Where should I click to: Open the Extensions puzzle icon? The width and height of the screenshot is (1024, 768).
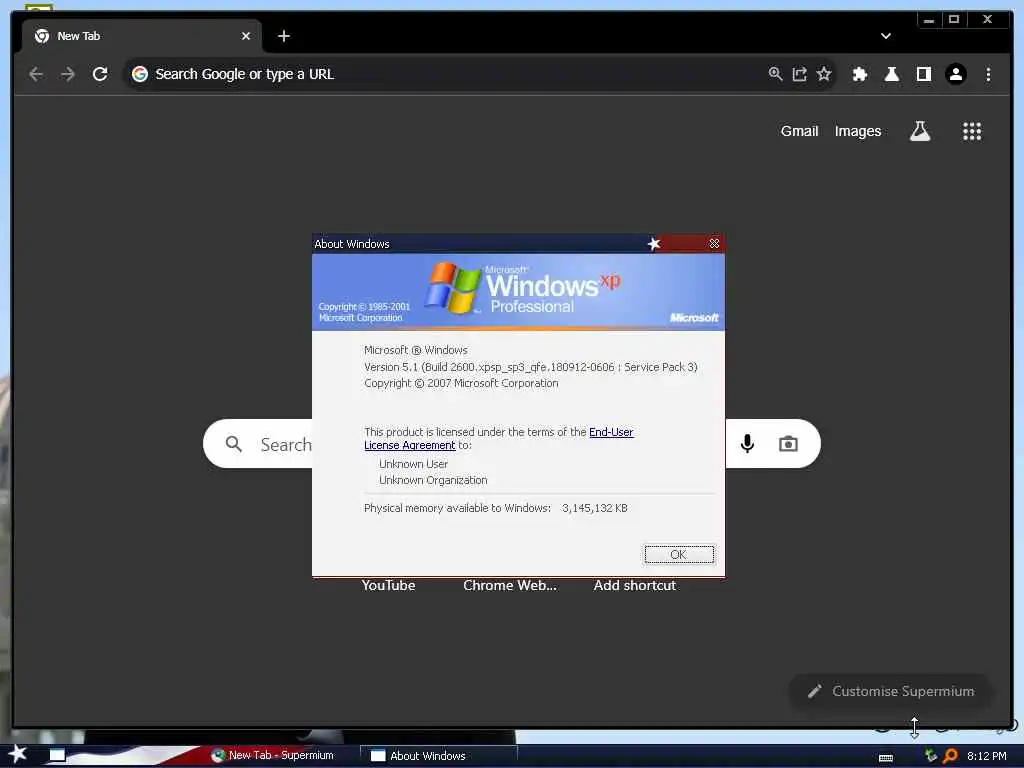860,74
